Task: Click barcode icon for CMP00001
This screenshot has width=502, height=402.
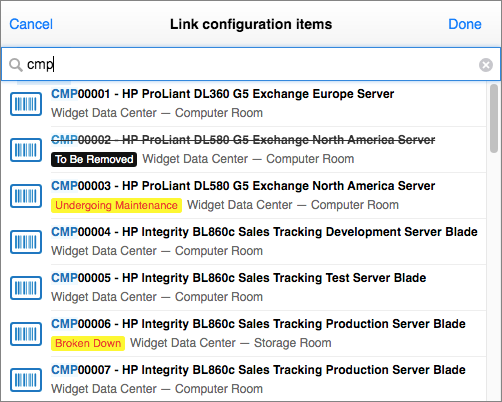Action: pyautogui.click(x=26, y=104)
